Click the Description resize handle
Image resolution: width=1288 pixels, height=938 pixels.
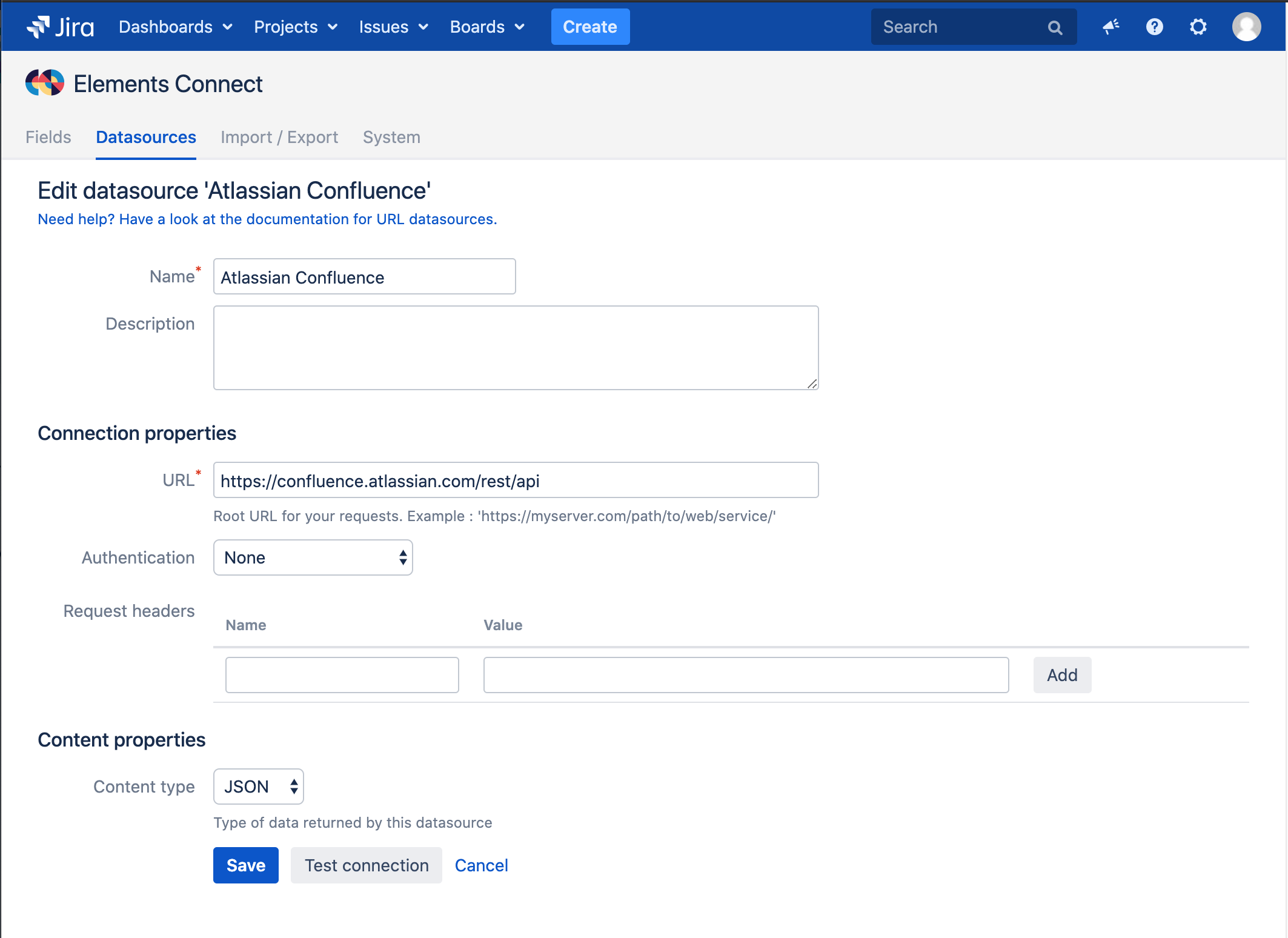(x=812, y=384)
